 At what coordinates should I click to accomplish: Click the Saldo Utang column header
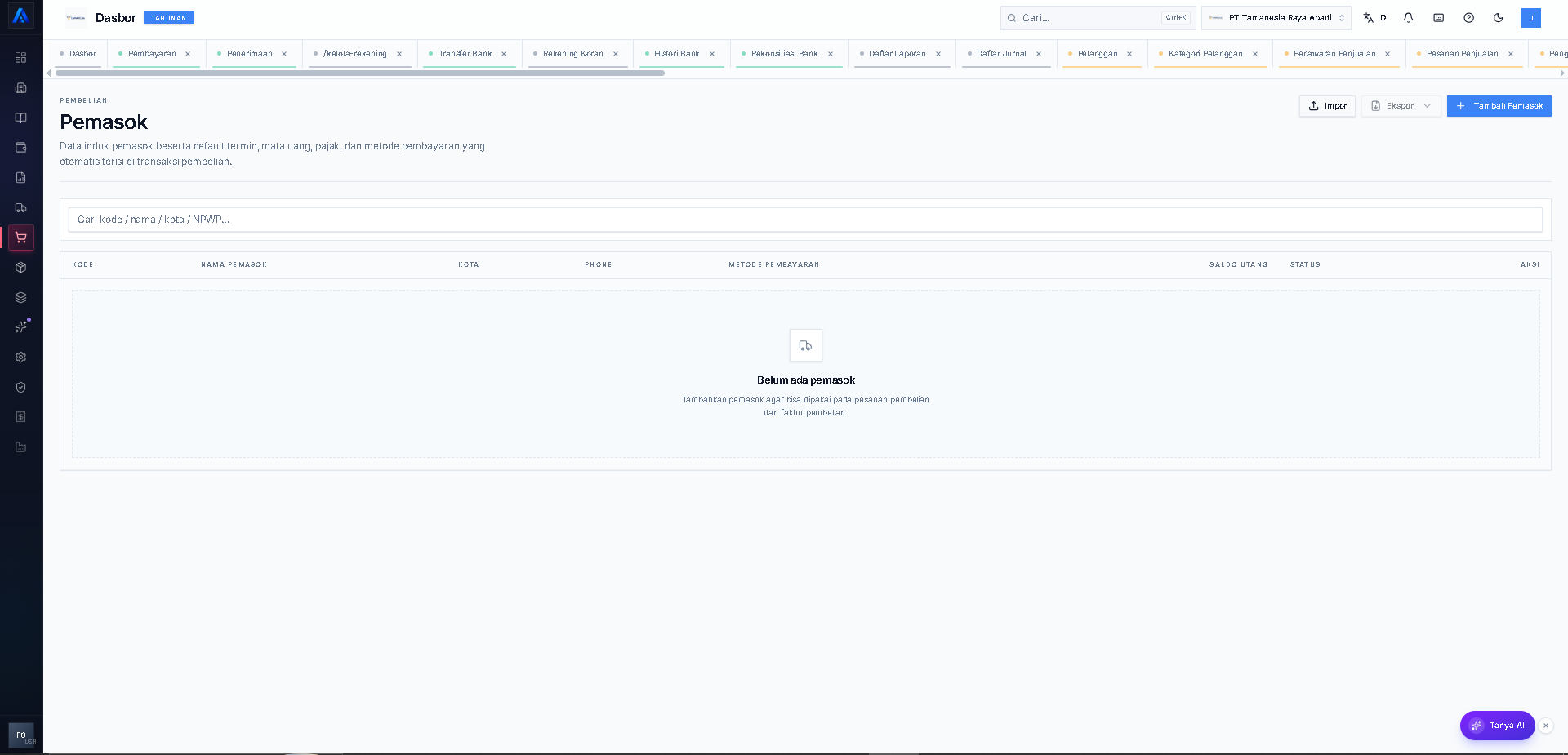pos(1239,265)
